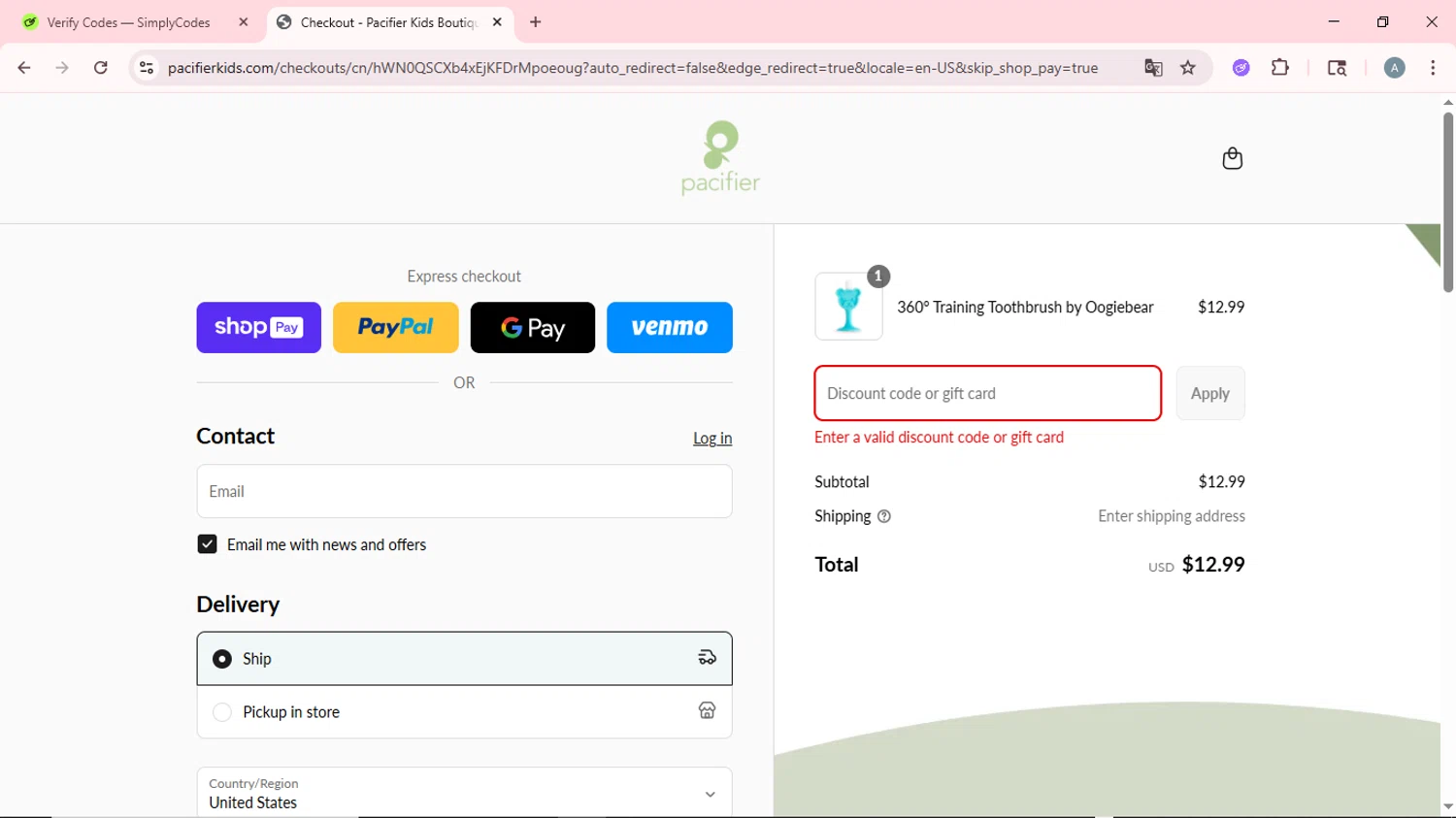
Task: Click the store pickup icon
Action: coord(708,711)
